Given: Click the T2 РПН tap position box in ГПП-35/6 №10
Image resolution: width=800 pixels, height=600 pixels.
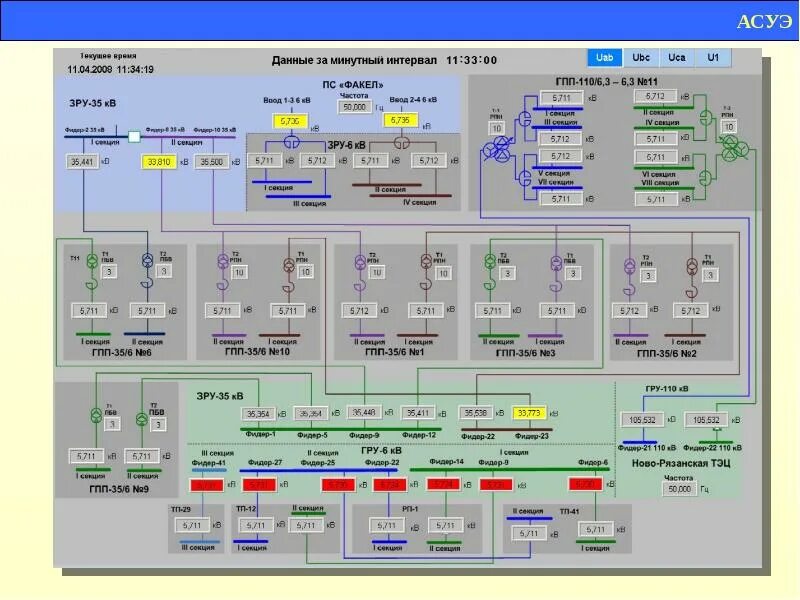Looking at the screenshot, I should click(239, 272).
